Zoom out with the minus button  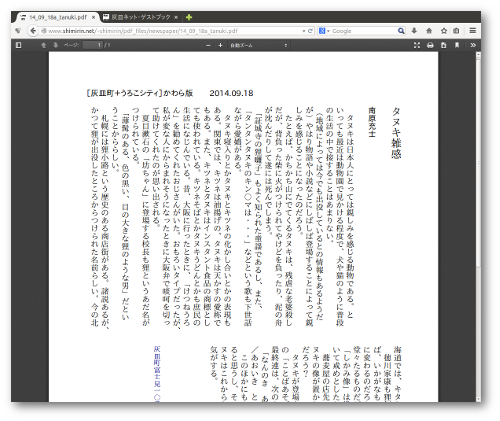click(208, 45)
